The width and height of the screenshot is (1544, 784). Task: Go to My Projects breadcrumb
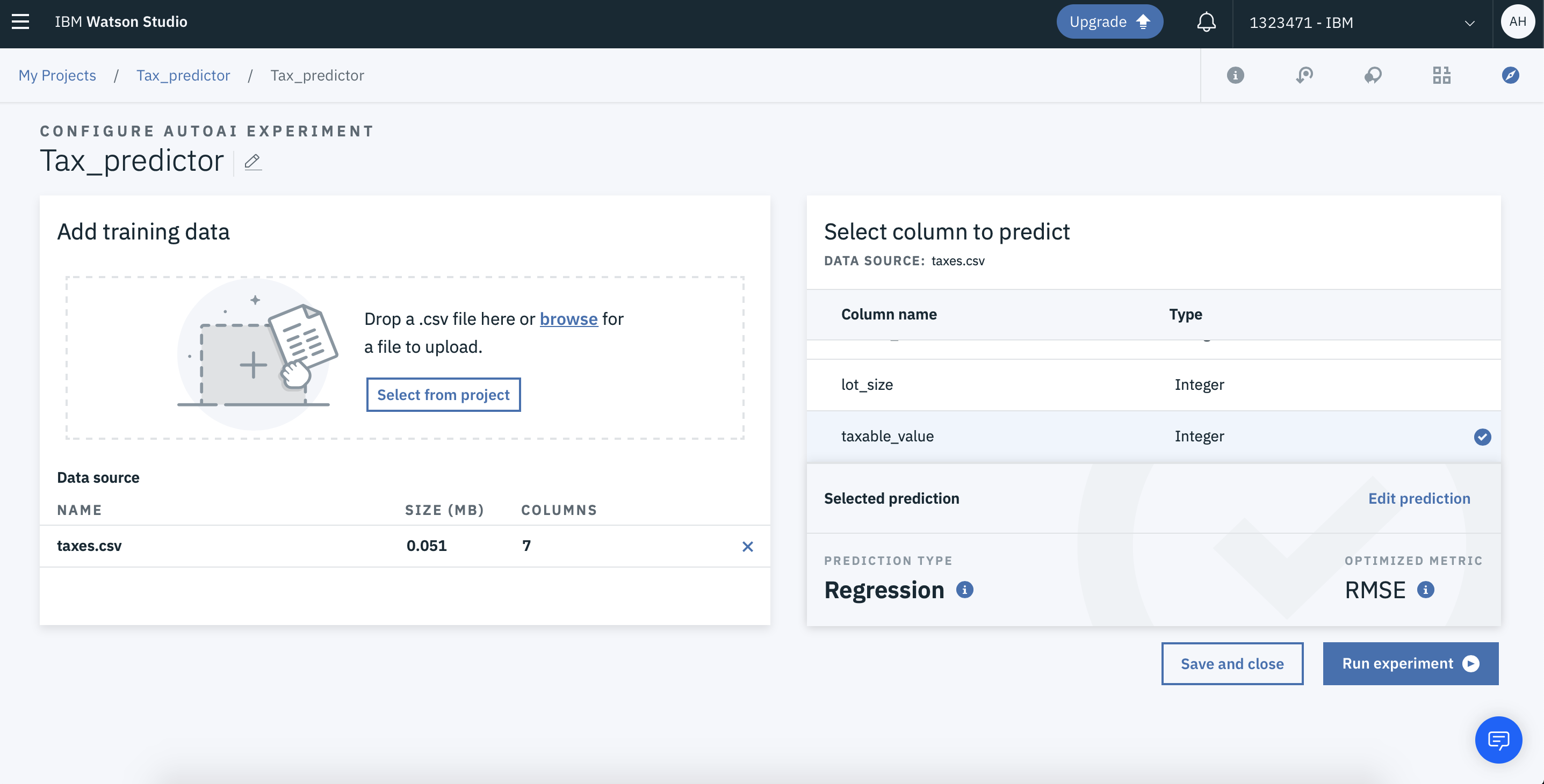pos(57,76)
